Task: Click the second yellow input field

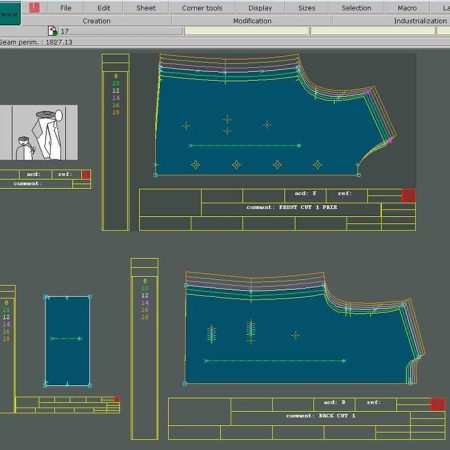Action: pos(373,31)
